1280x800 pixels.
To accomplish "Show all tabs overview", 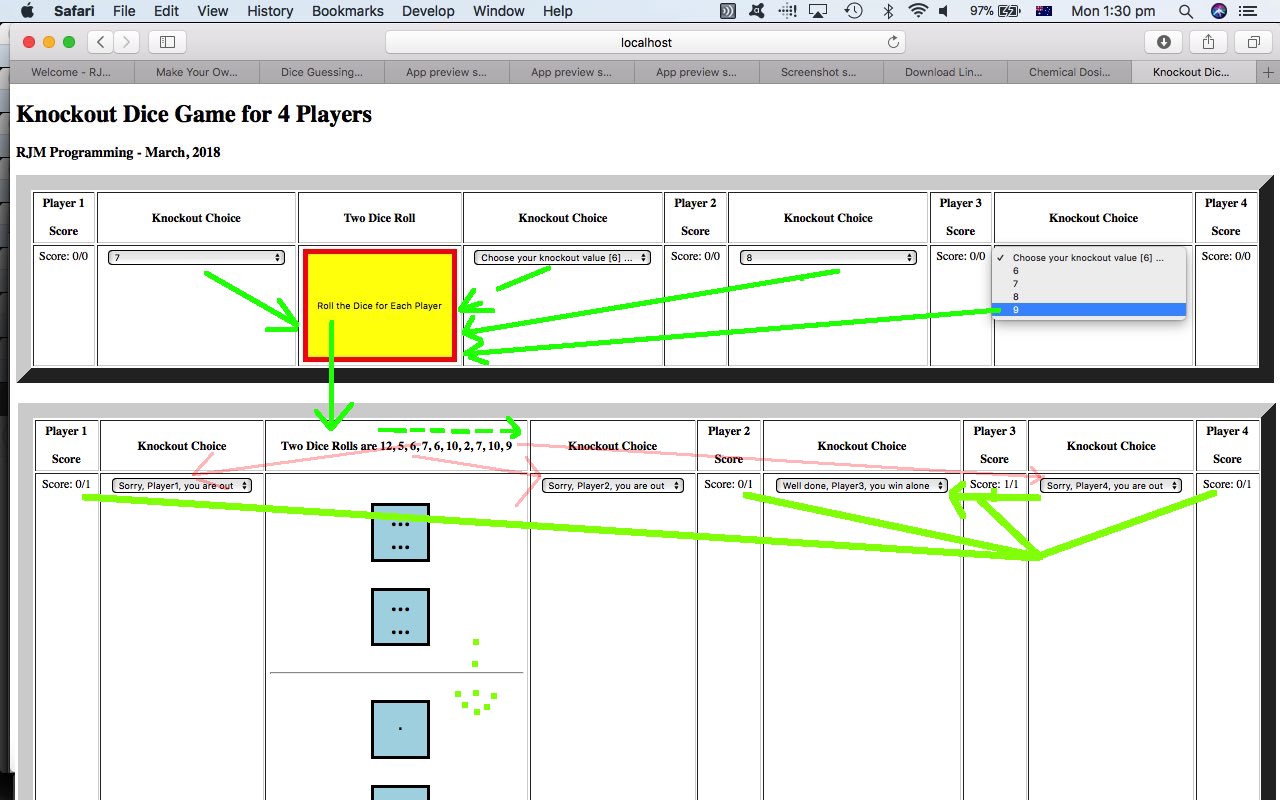I will pos(1253,42).
